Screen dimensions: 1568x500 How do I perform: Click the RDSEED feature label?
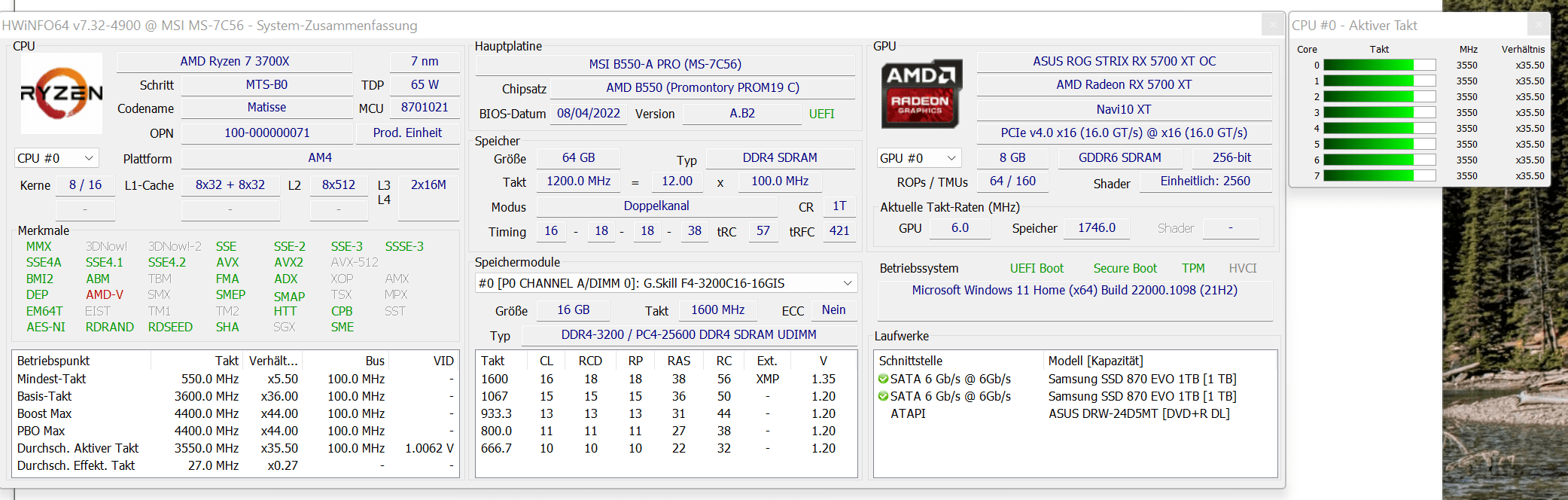coord(170,328)
